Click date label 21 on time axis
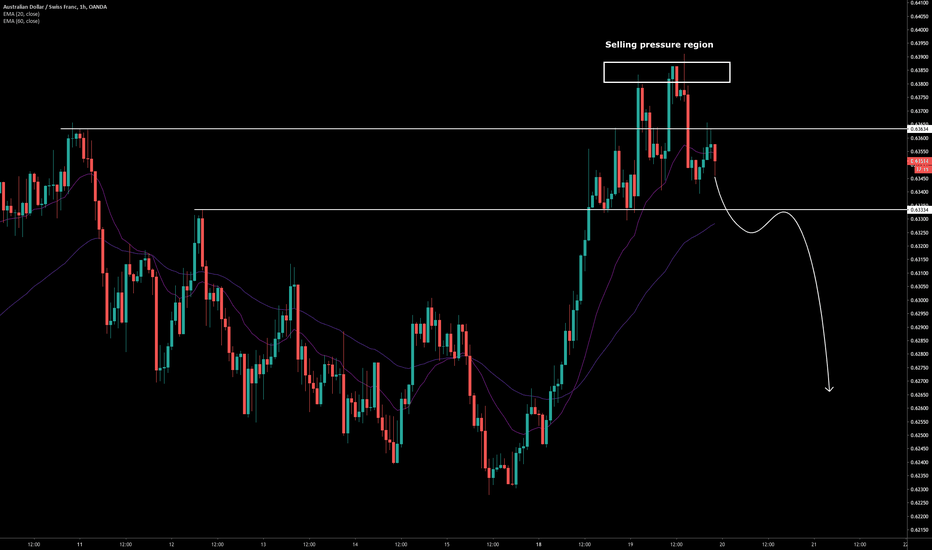Viewport: 932px width, 550px height. 814,544
